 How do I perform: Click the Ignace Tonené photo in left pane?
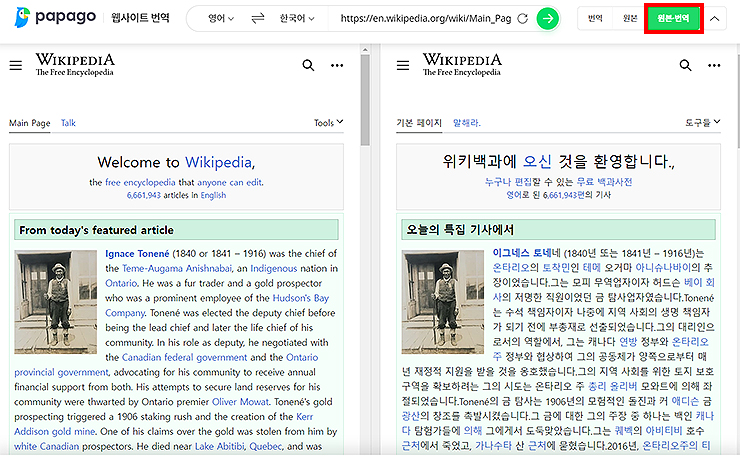(55, 302)
